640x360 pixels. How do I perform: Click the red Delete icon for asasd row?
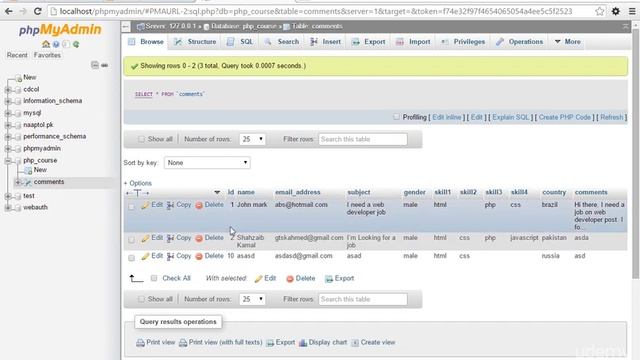(199, 257)
